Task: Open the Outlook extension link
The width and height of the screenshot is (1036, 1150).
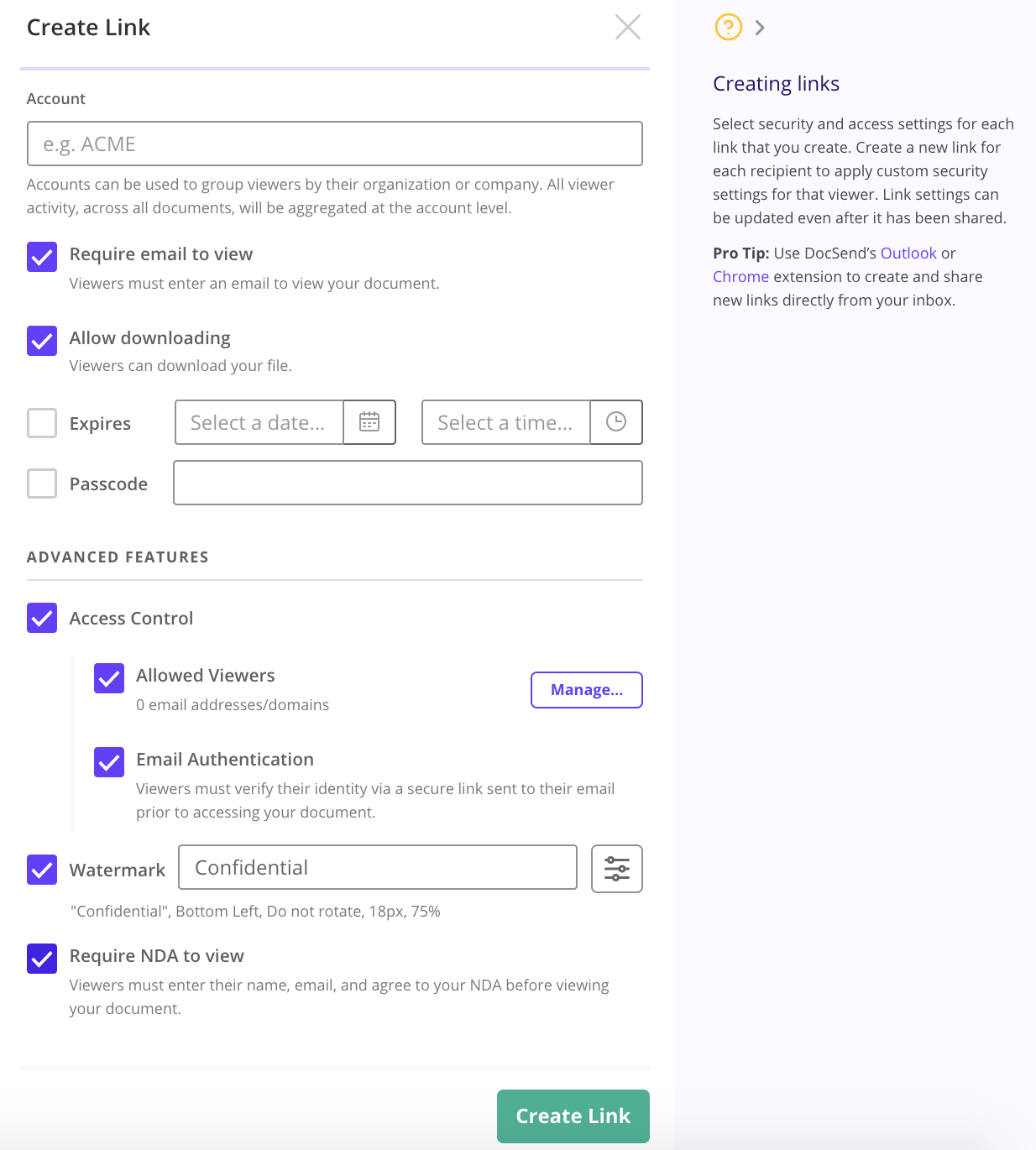Action: [908, 254]
